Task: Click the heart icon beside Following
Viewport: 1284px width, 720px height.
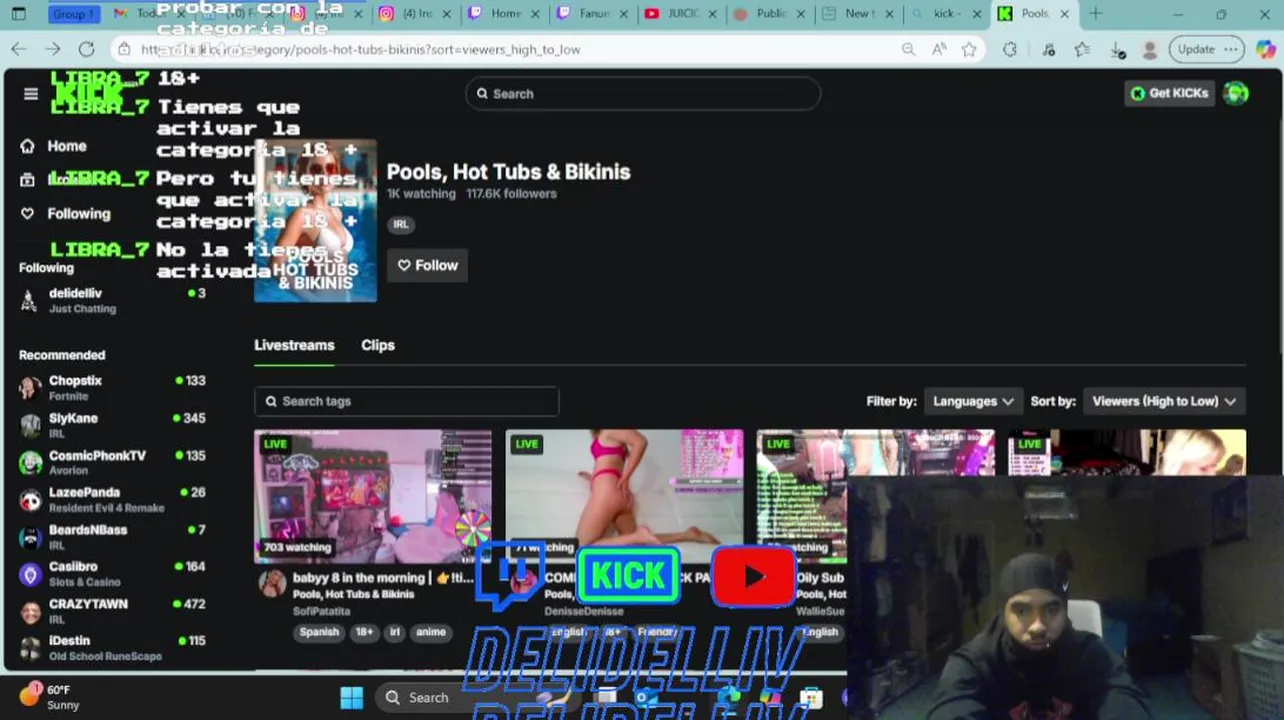Action: coord(28,213)
